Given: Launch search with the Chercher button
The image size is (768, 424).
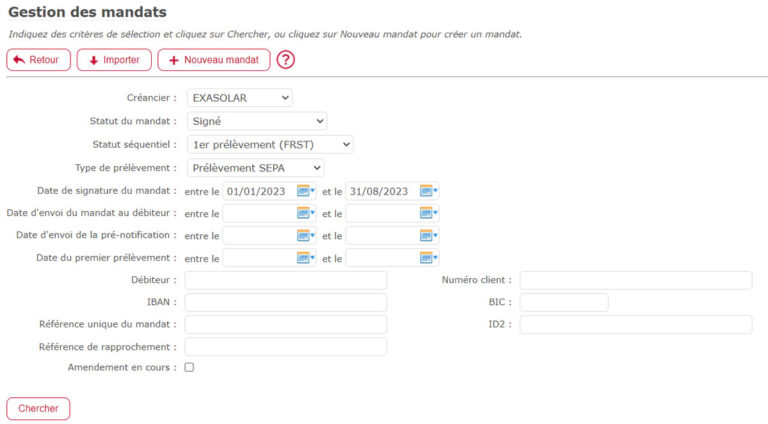Looking at the screenshot, I should pyautogui.click(x=38, y=408).
